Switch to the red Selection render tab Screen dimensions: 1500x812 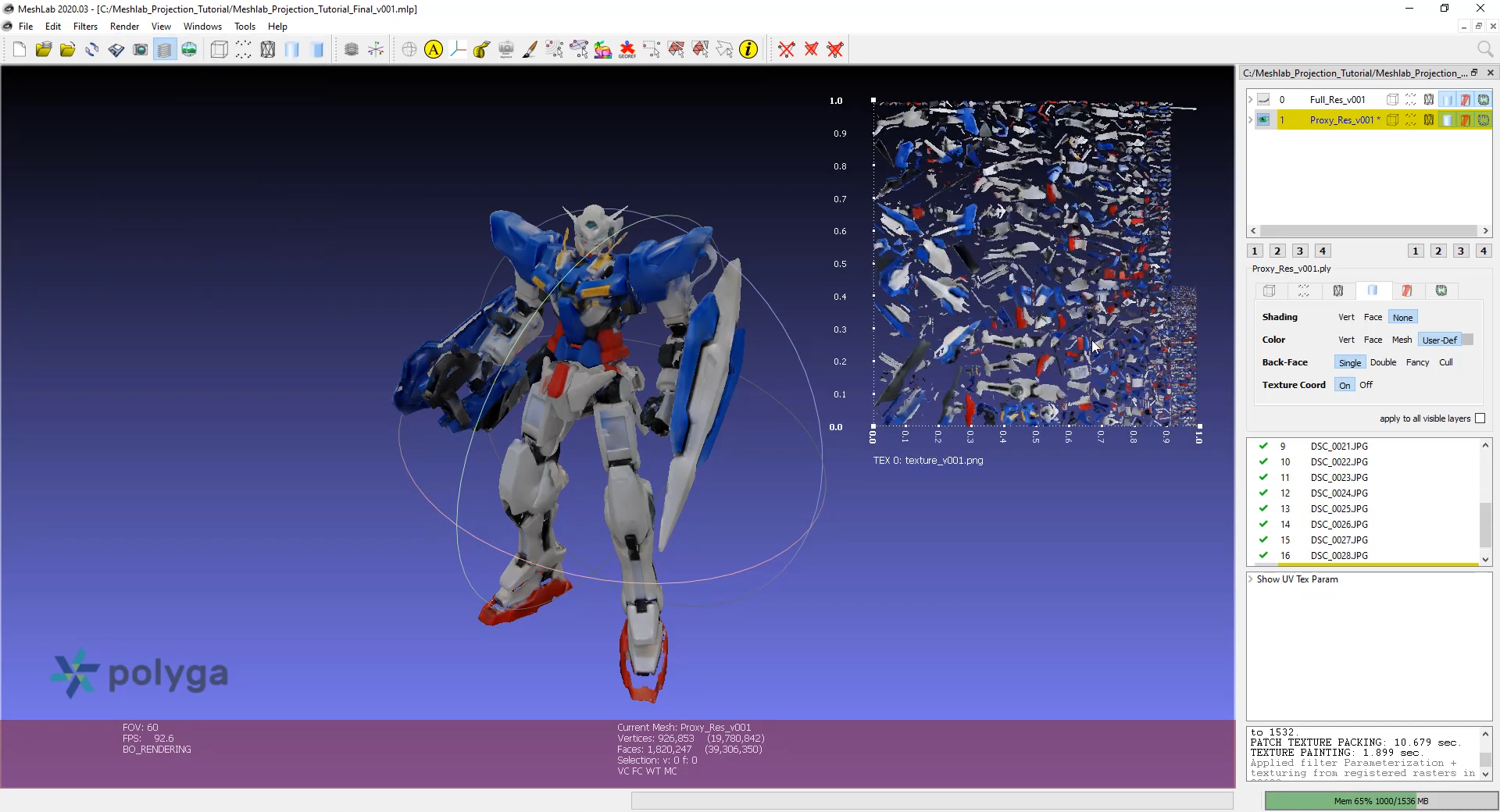pyautogui.click(x=1407, y=290)
